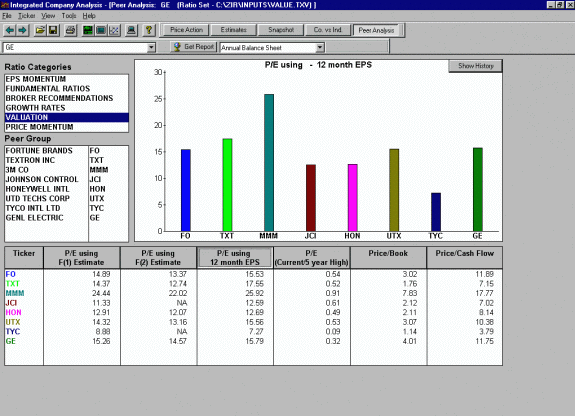575x416 pixels.
Task: Click the JCI ticker in the table
Action: pyautogui.click(x=11, y=303)
